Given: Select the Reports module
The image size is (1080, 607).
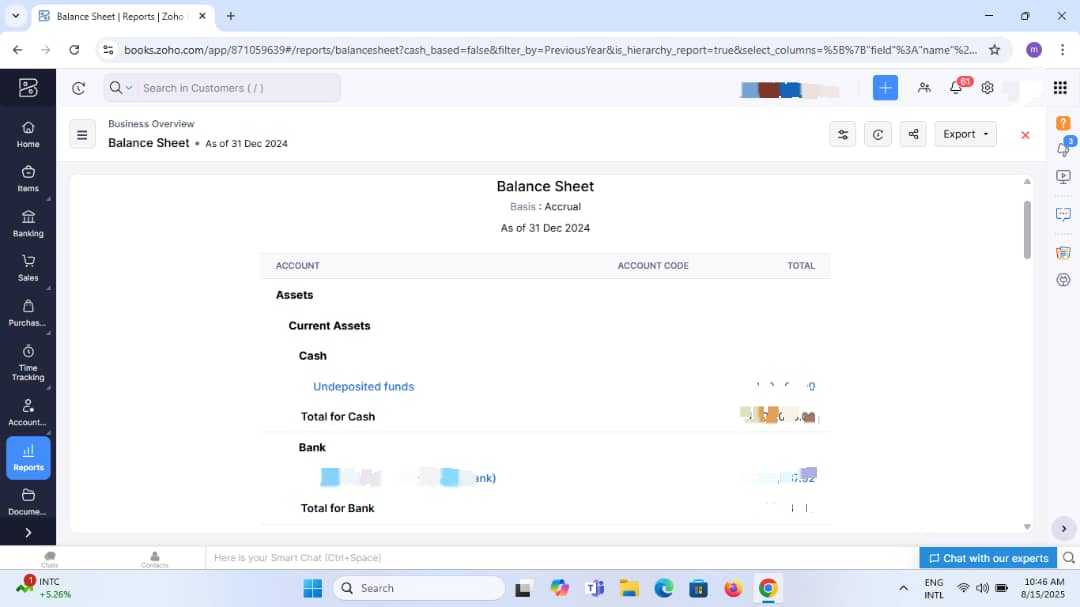Looking at the screenshot, I should [28, 457].
